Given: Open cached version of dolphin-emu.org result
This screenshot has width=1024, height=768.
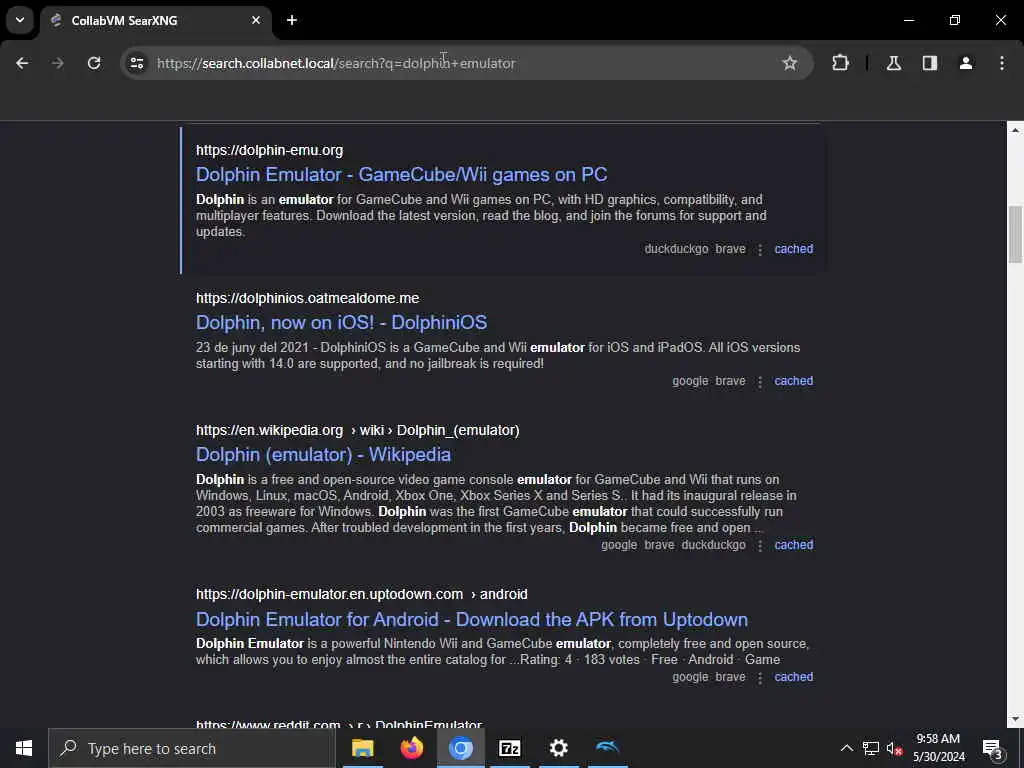Looking at the screenshot, I should click(793, 249).
